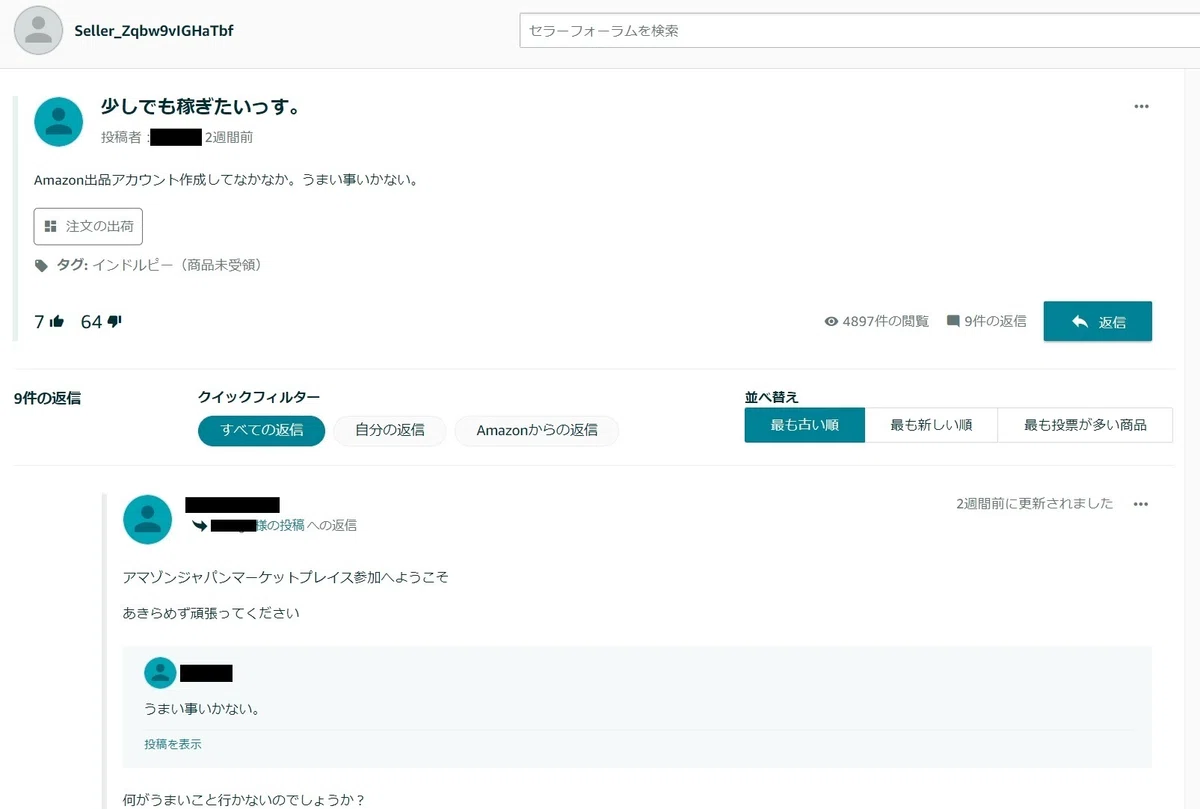1200x809 pixels.
Task: Open the 投稿を表示 link in quoted post
Action: click(173, 744)
